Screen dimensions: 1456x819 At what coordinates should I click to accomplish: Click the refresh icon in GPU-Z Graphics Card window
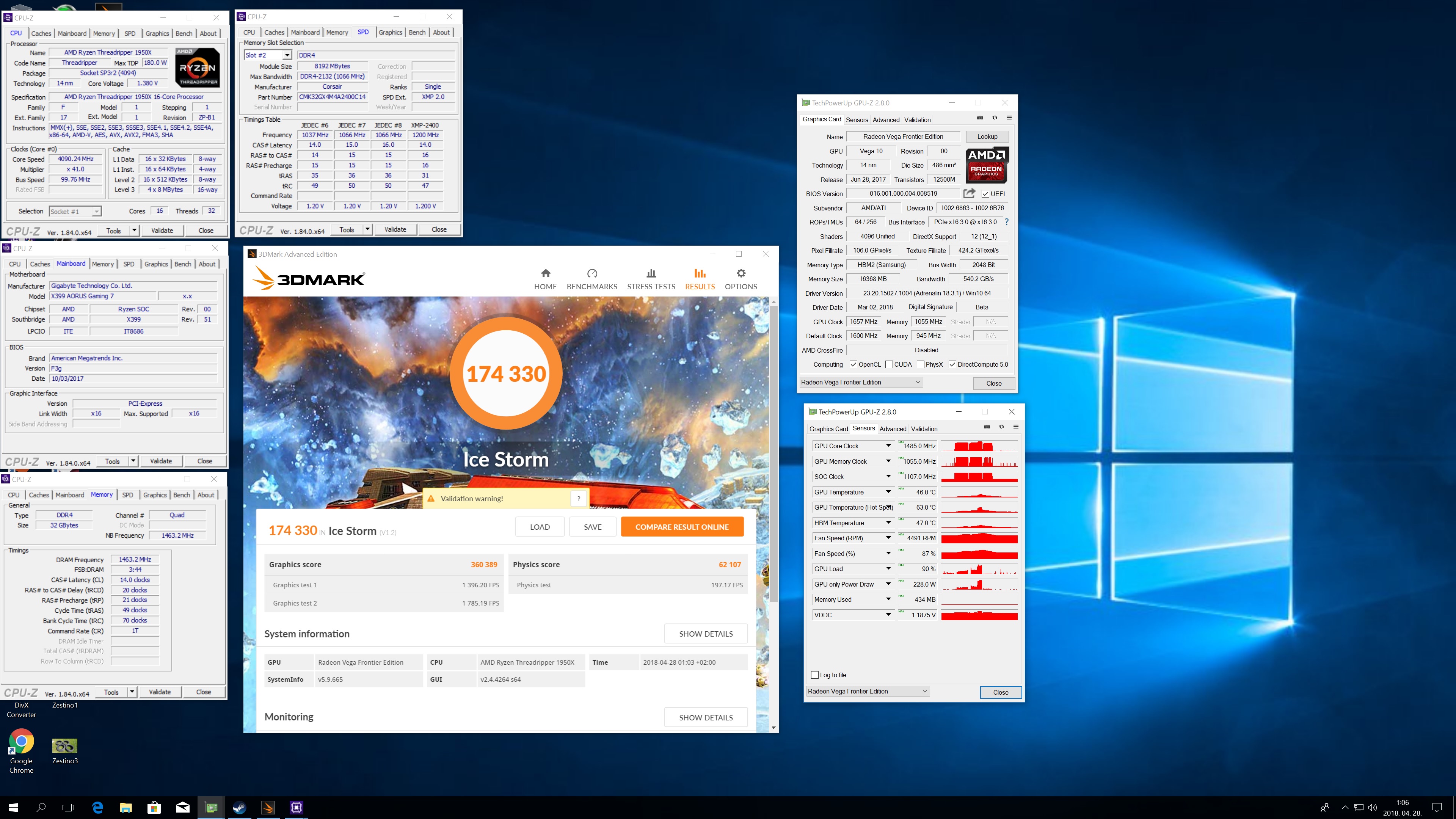tap(994, 118)
